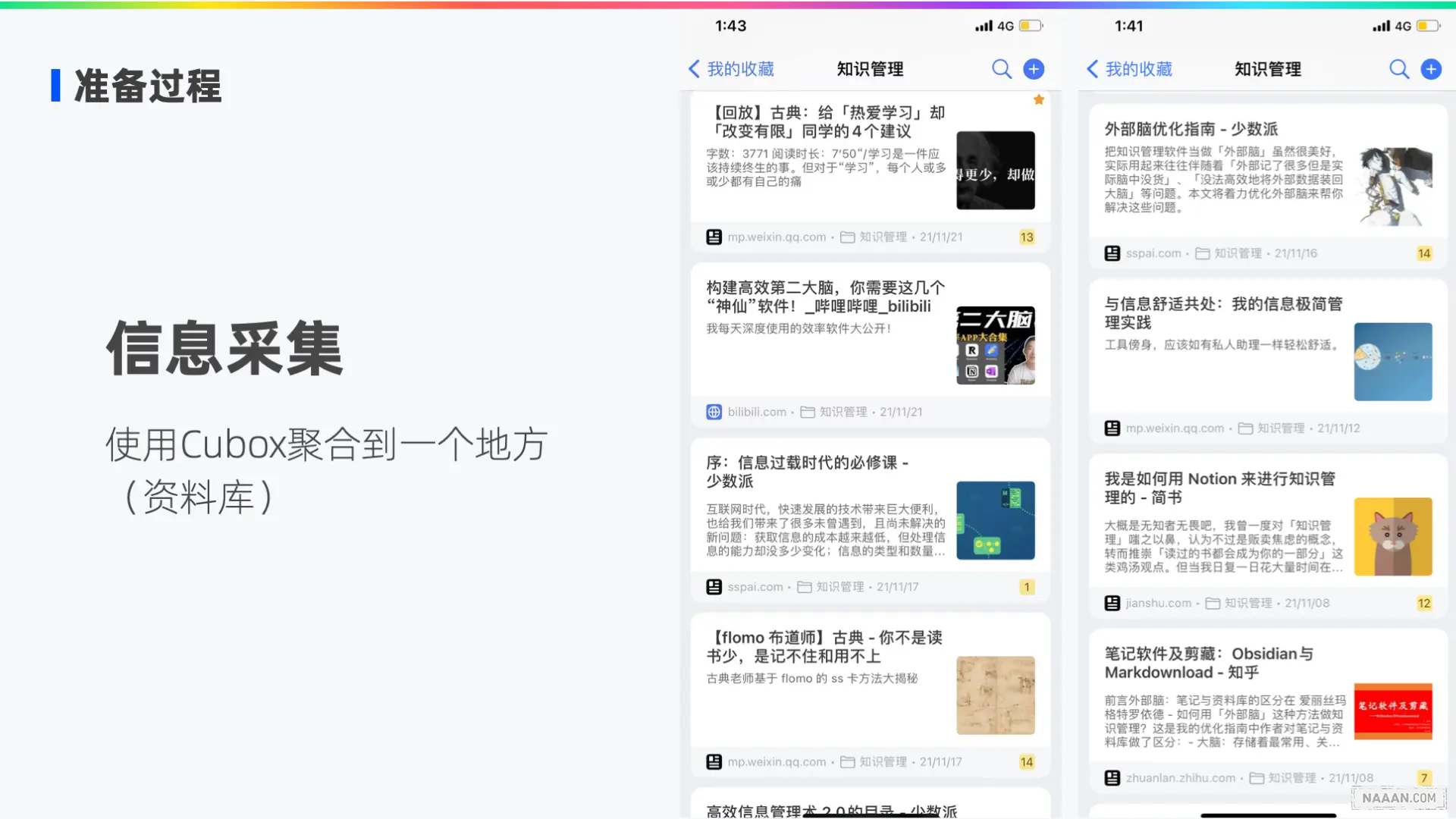Click the 二大脑 bilibili video thumbnail
Image resolution: width=1456 pixels, height=819 pixels.
pyautogui.click(x=995, y=345)
